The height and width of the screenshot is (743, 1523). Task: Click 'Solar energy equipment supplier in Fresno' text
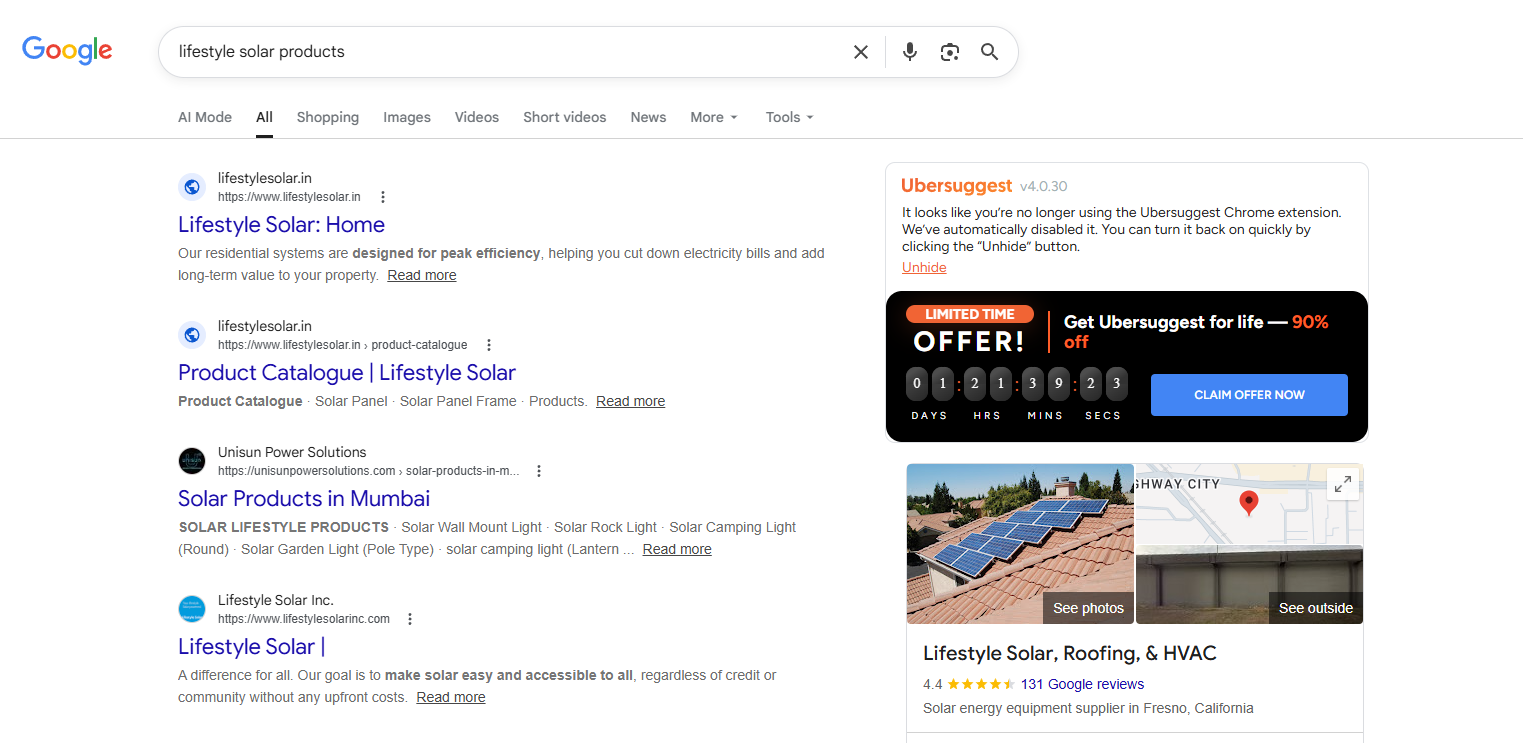(x=1088, y=708)
